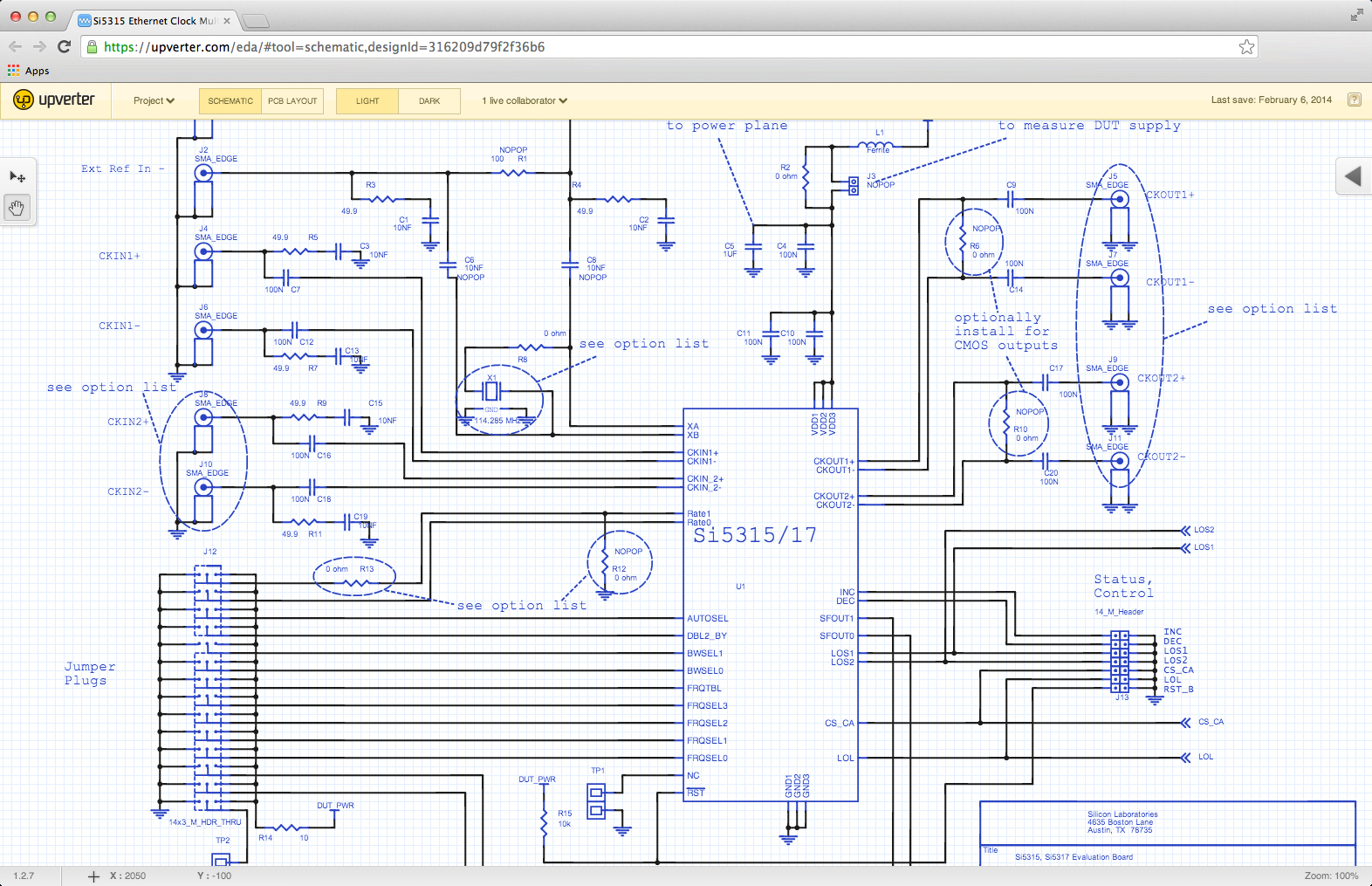This screenshot has height=886, width=1372.
Task: Go back to the previous page
Action: click(15, 47)
